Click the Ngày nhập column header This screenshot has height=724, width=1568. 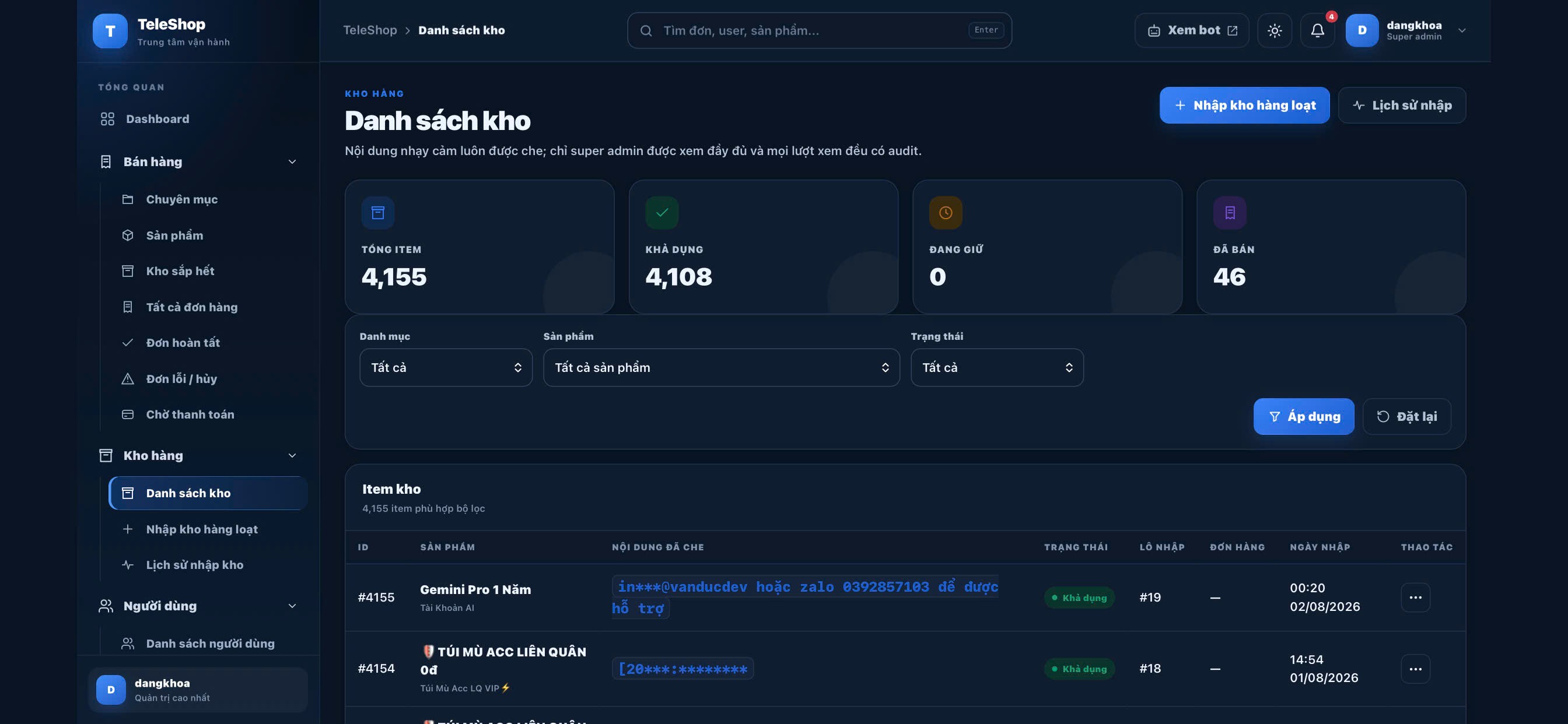point(1319,547)
